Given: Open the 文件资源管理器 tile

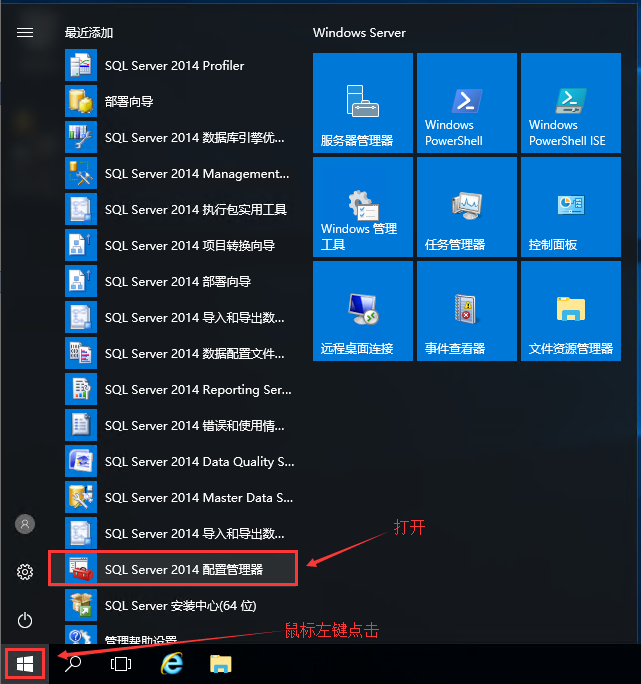Looking at the screenshot, I should click(x=571, y=311).
